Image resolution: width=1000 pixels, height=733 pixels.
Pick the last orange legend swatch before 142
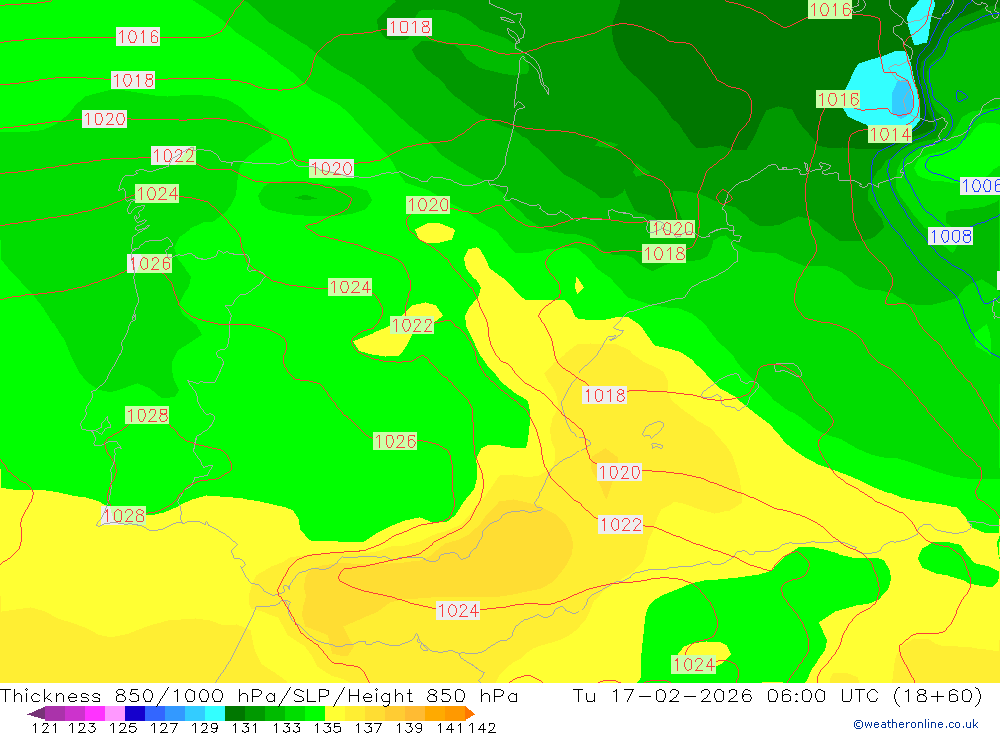click(x=455, y=713)
